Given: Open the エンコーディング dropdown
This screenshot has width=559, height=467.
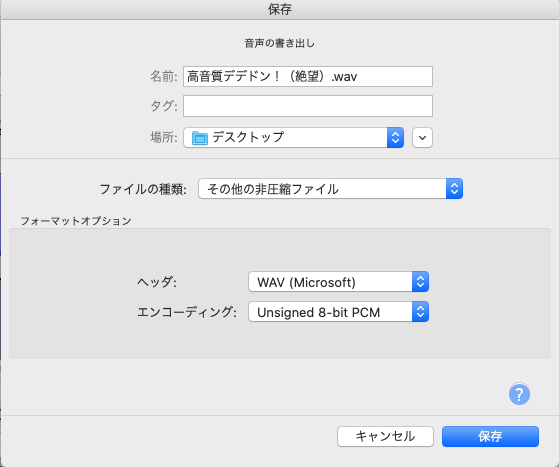Looking at the screenshot, I should (338, 312).
